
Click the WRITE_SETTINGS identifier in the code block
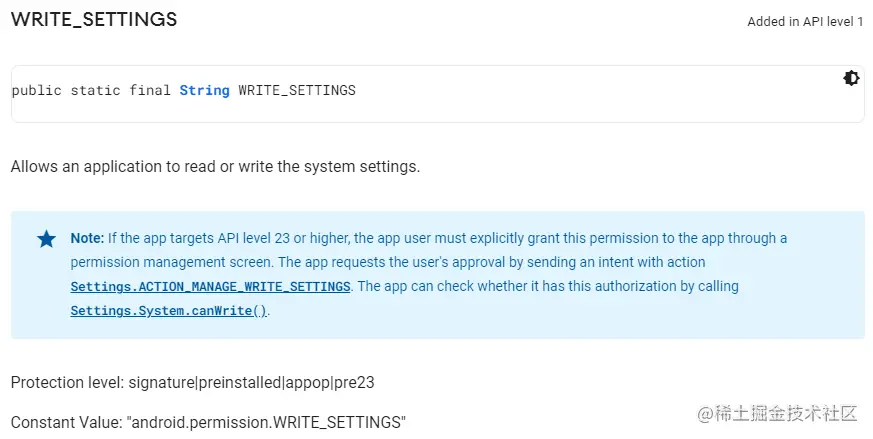pyautogui.click(x=297, y=90)
